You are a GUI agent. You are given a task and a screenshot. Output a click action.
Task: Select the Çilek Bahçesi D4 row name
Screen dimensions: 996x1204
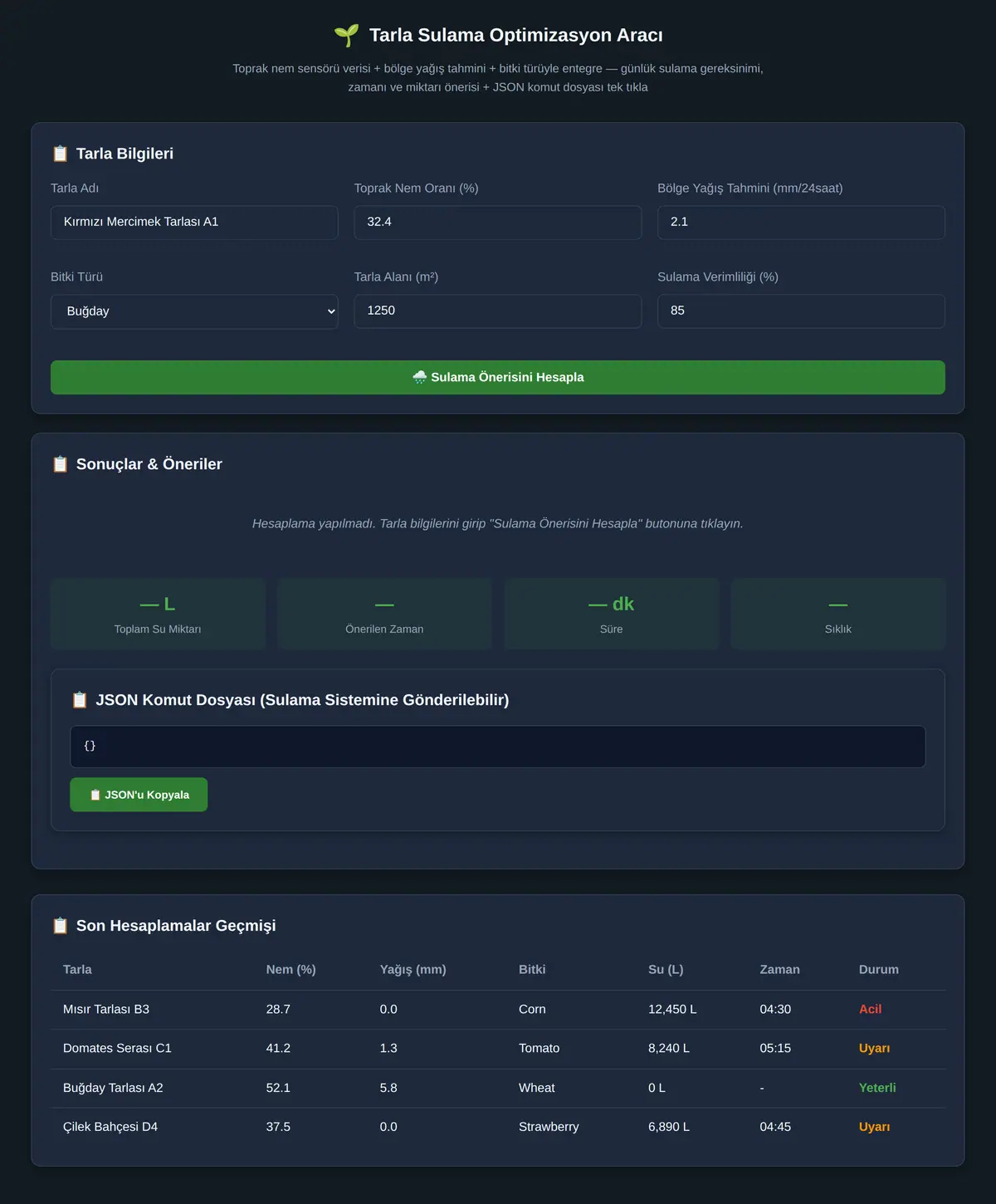110,1127
